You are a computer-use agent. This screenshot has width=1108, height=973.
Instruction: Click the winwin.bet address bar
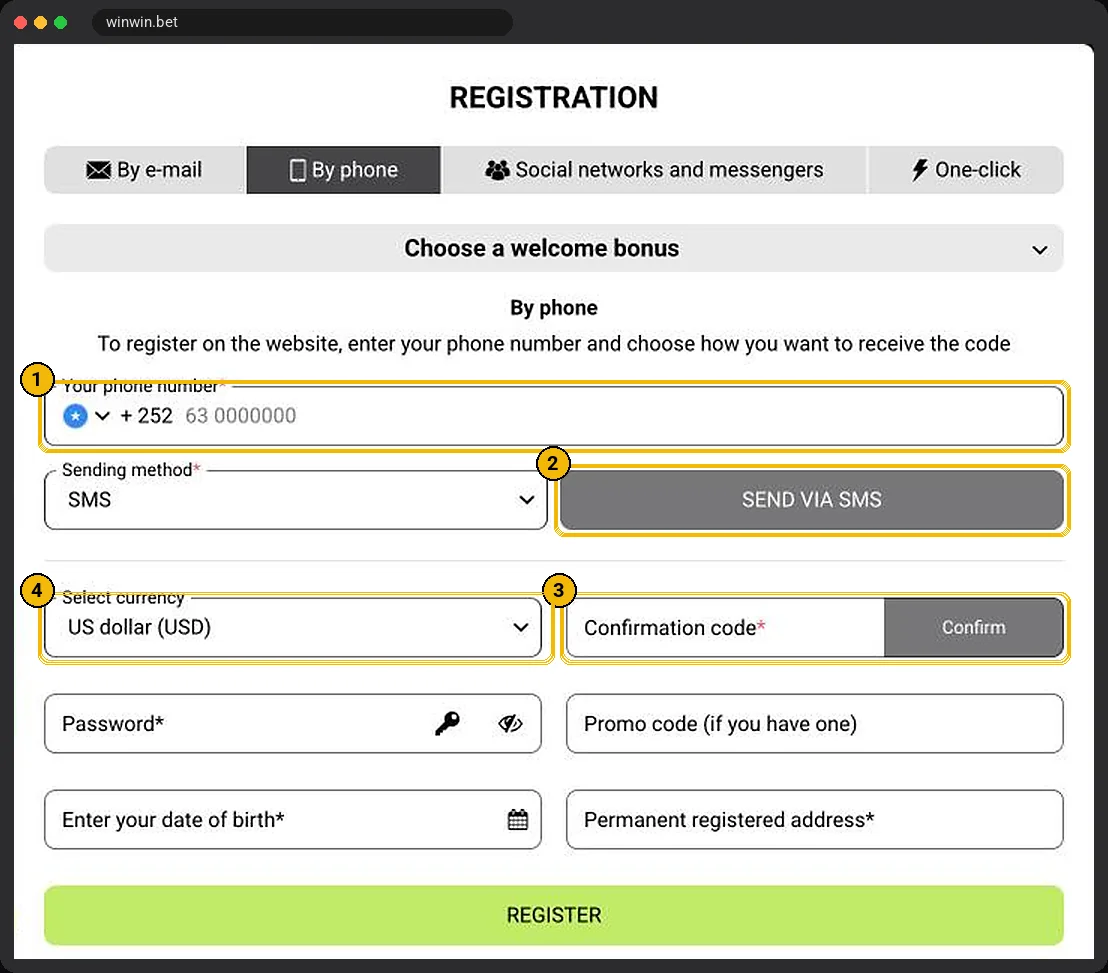click(302, 22)
